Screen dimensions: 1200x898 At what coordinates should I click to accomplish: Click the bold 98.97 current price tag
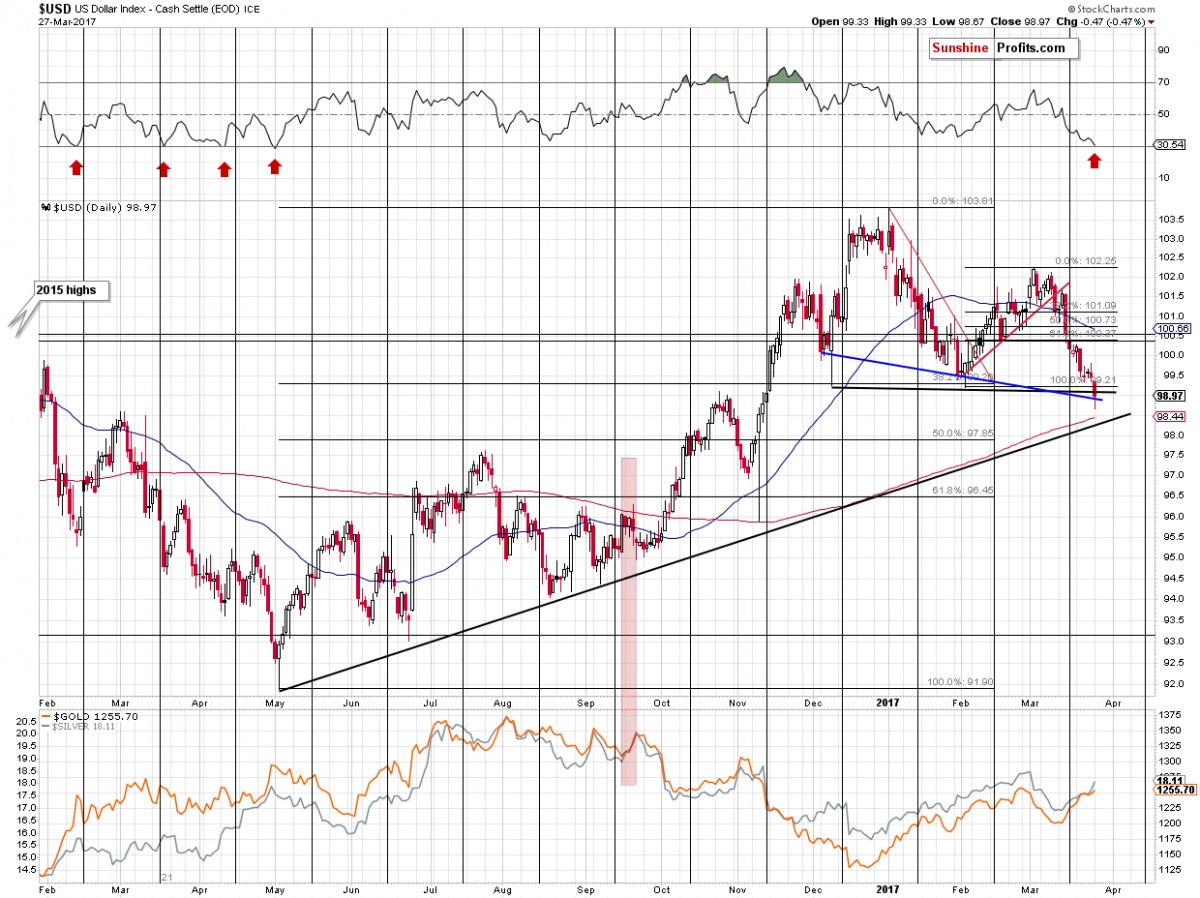click(1168, 395)
